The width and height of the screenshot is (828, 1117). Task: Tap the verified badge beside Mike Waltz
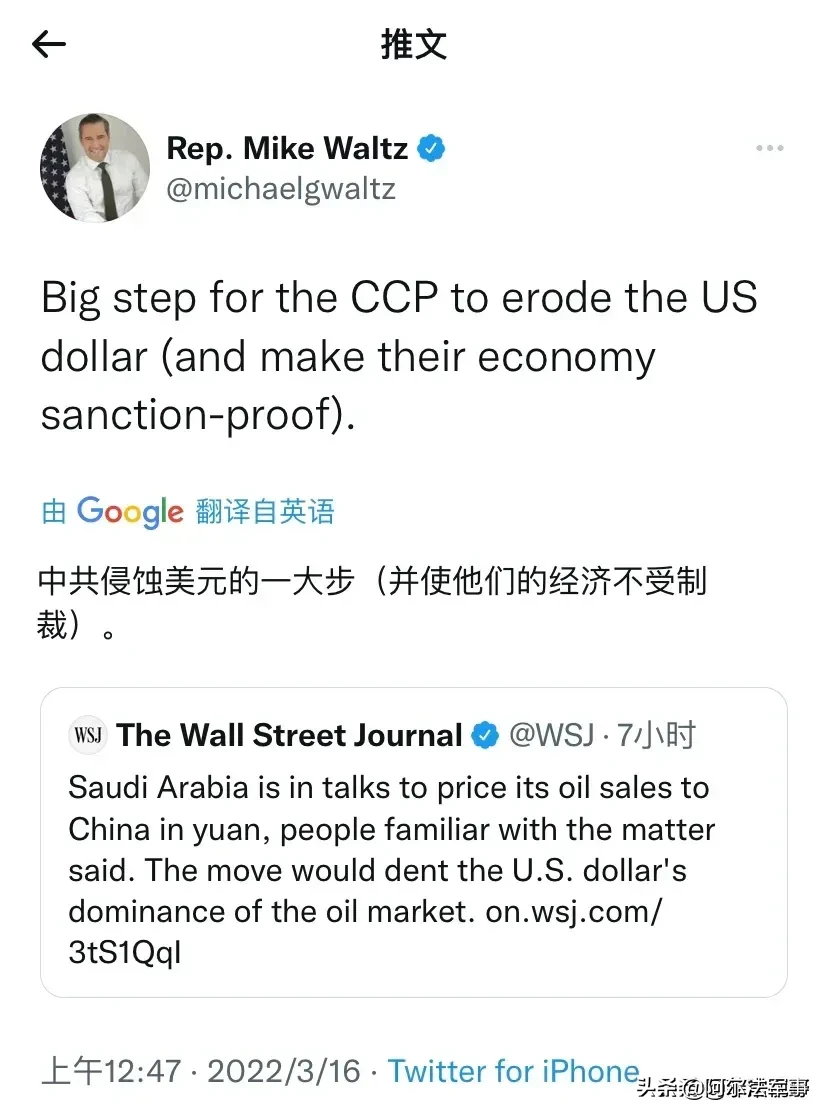click(431, 149)
